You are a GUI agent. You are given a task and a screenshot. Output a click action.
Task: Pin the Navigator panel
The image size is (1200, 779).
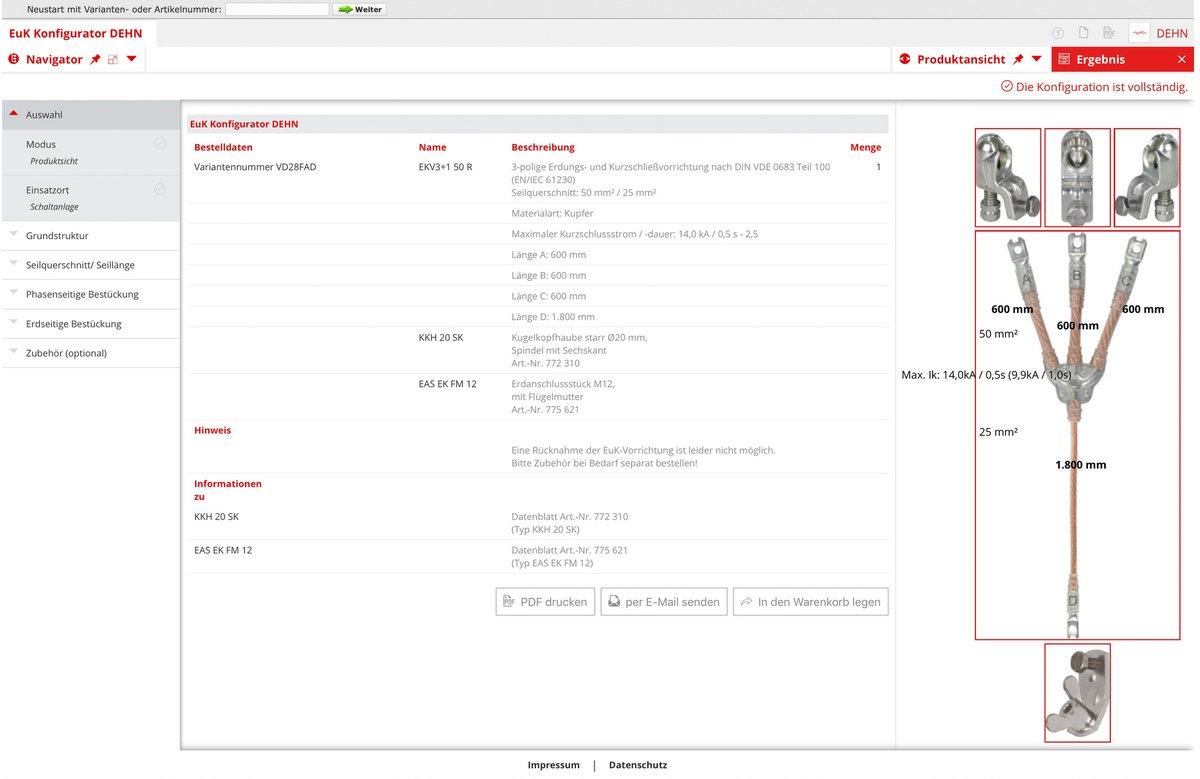point(95,59)
